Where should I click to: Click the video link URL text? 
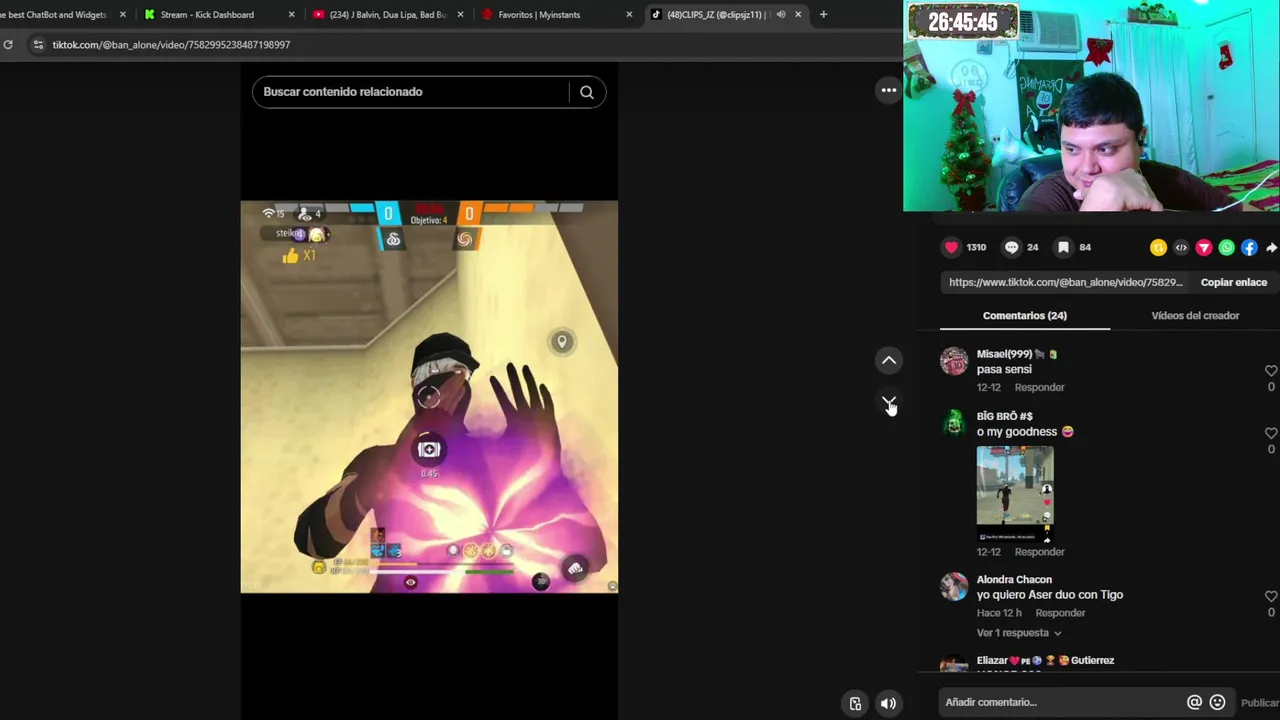pyautogui.click(x=1065, y=282)
